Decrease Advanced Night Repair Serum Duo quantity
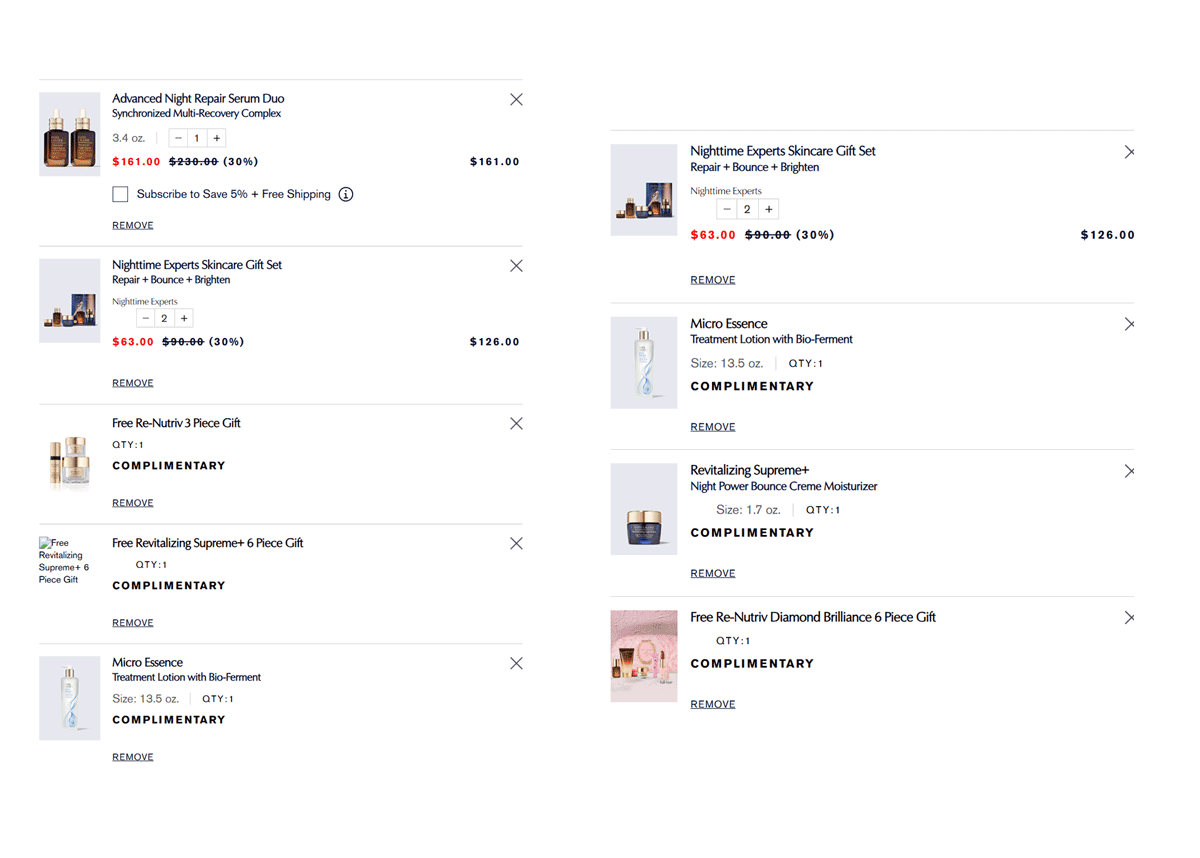 click(178, 138)
